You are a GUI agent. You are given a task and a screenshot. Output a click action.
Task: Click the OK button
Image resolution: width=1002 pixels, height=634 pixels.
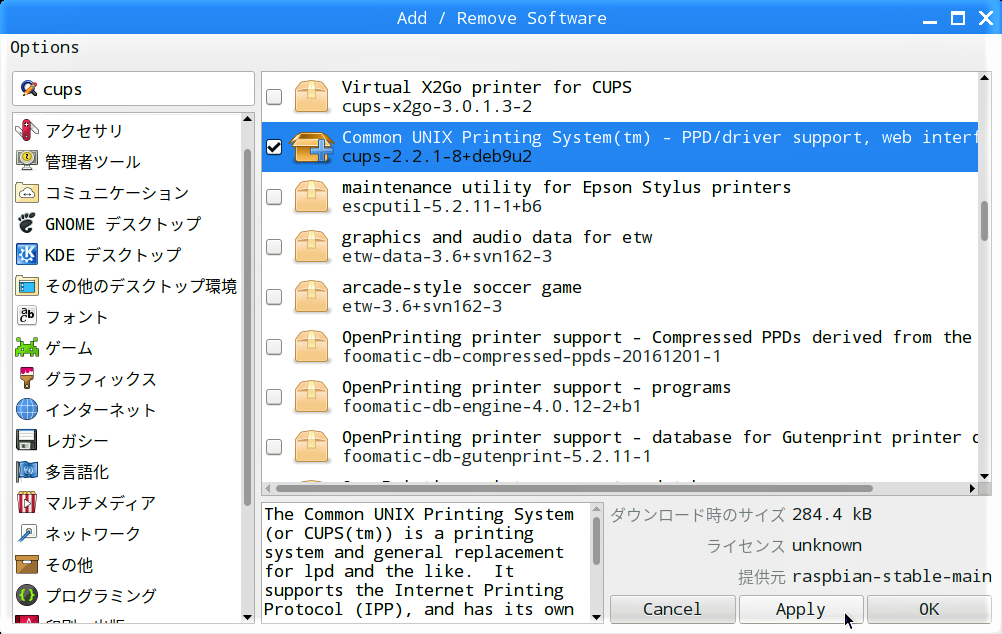929,609
